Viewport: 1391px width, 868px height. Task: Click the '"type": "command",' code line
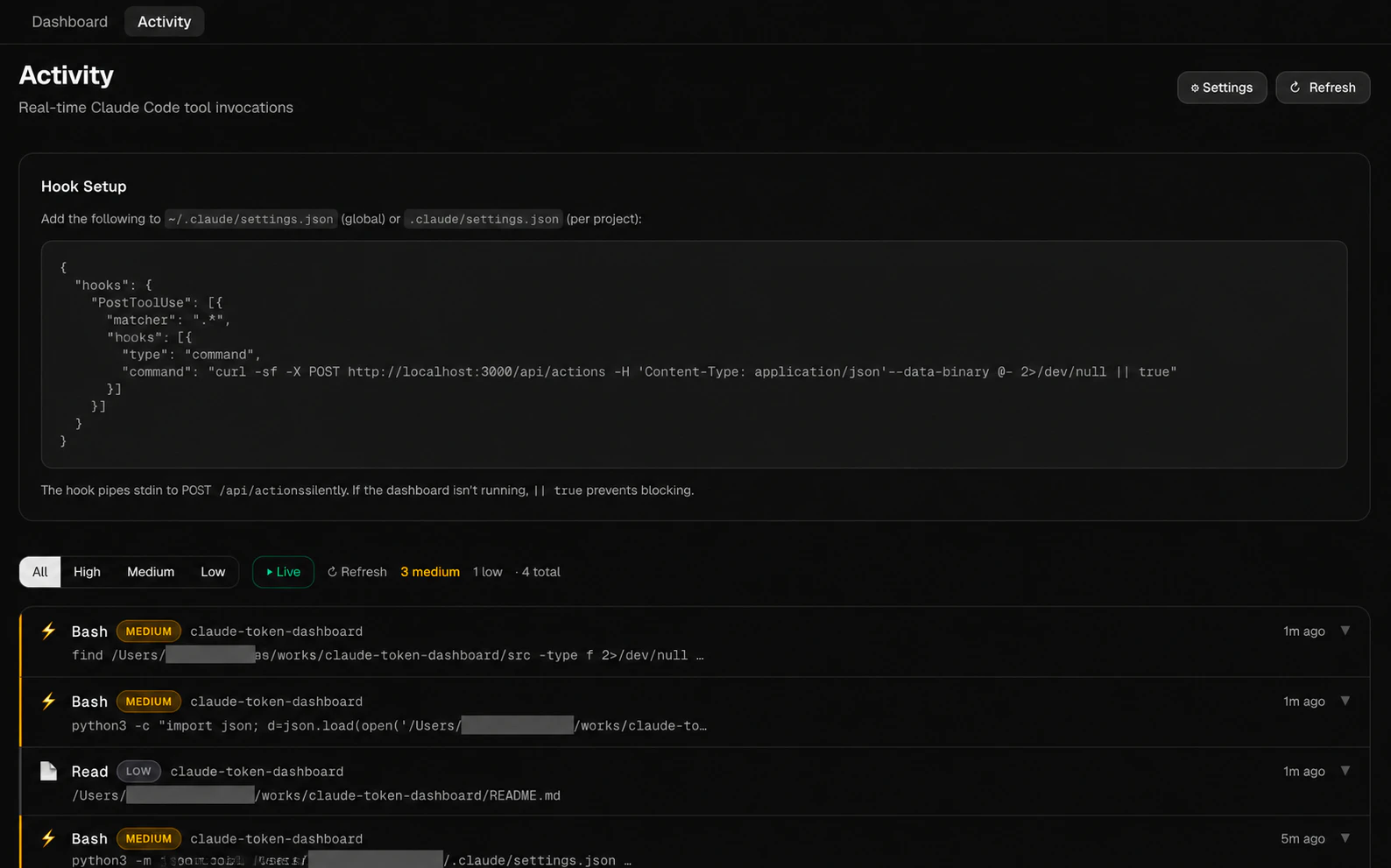(192, 355)
